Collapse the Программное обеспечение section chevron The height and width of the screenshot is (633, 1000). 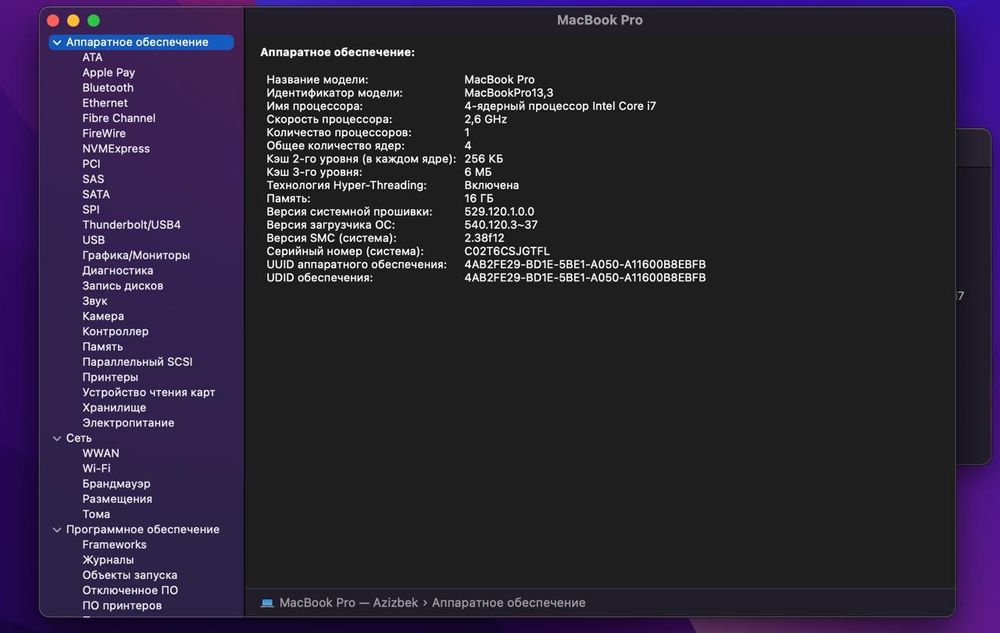coord(57,530)
